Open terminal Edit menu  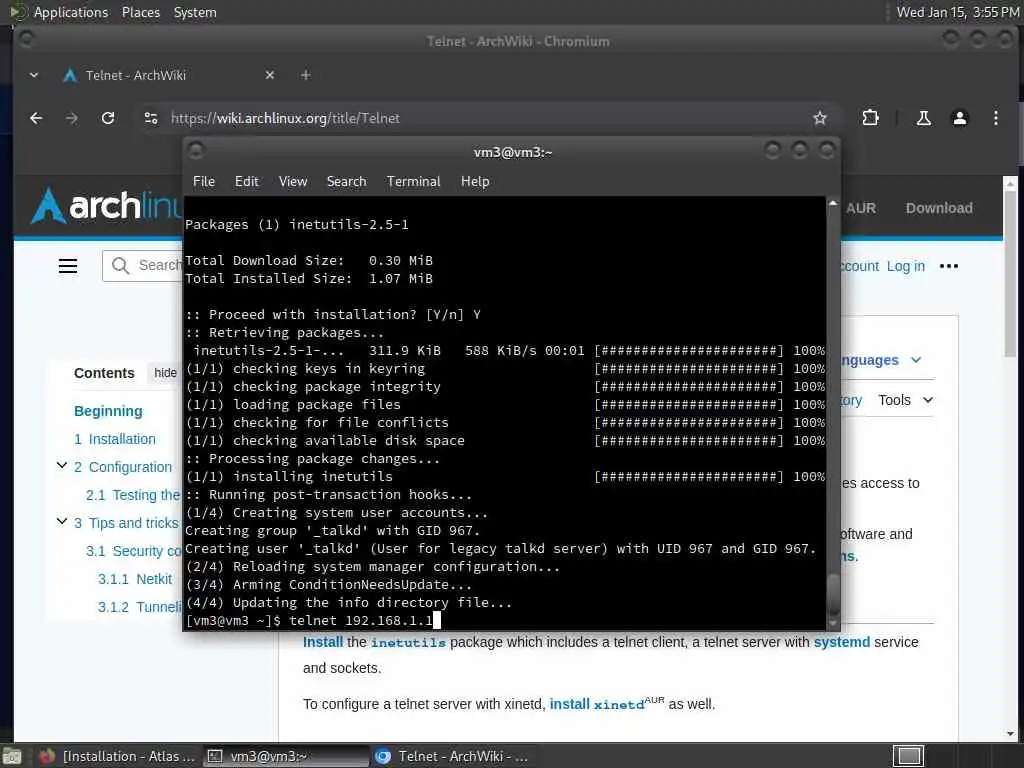tap(246, 182)
